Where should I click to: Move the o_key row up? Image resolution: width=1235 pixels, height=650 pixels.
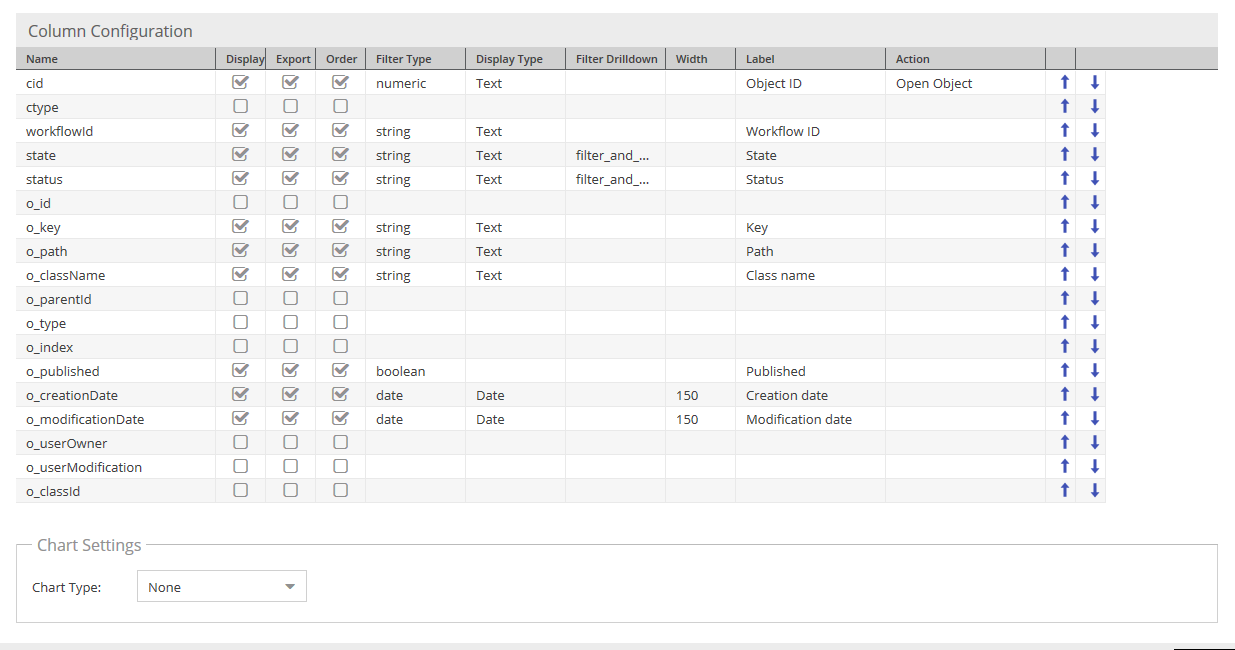coord(1065,227)
